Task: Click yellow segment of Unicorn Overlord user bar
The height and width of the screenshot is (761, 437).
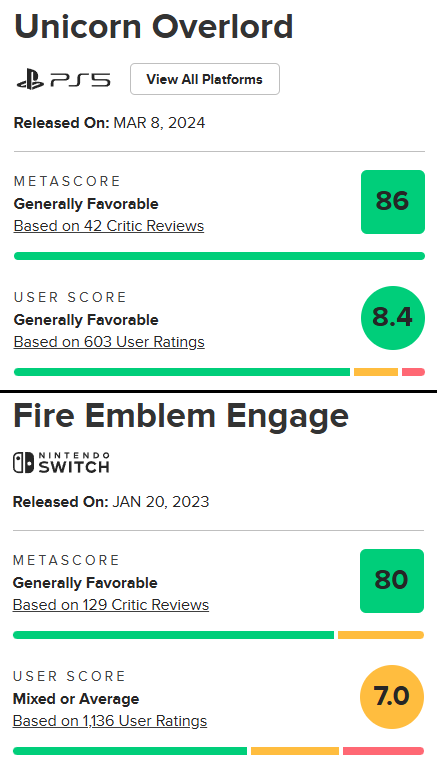Action: tap(376, 372)
